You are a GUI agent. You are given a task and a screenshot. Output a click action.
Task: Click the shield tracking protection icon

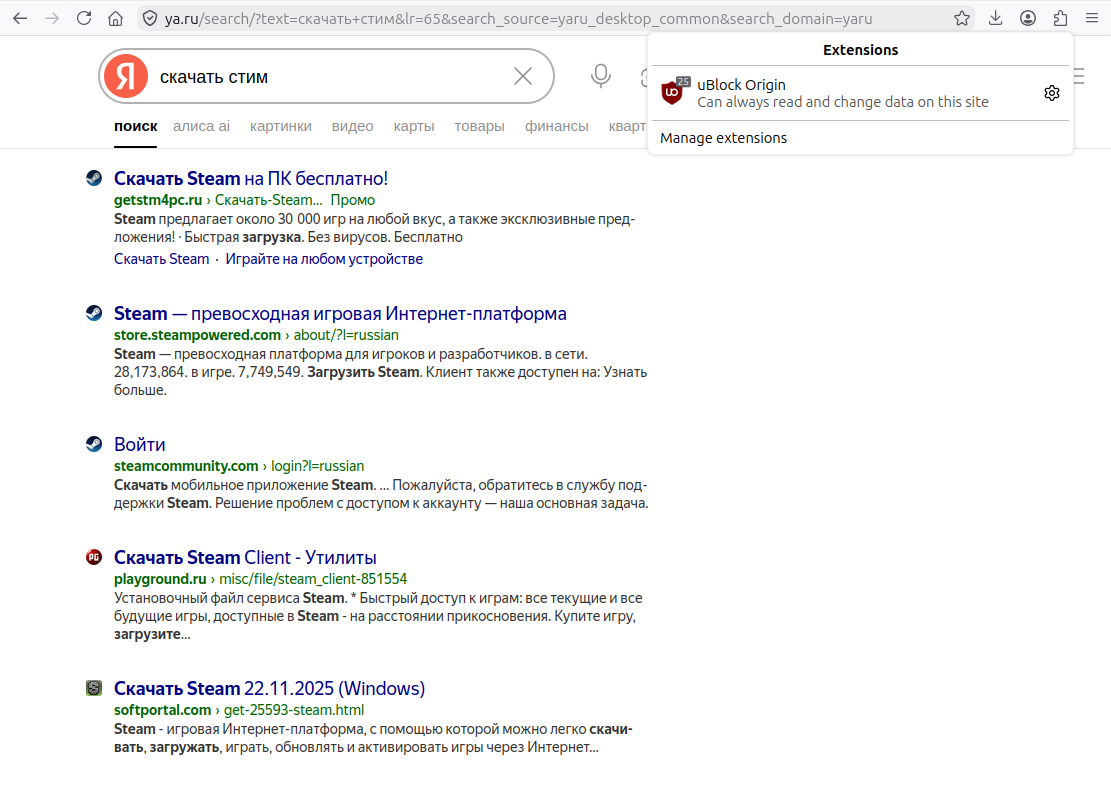pos(150,18)
